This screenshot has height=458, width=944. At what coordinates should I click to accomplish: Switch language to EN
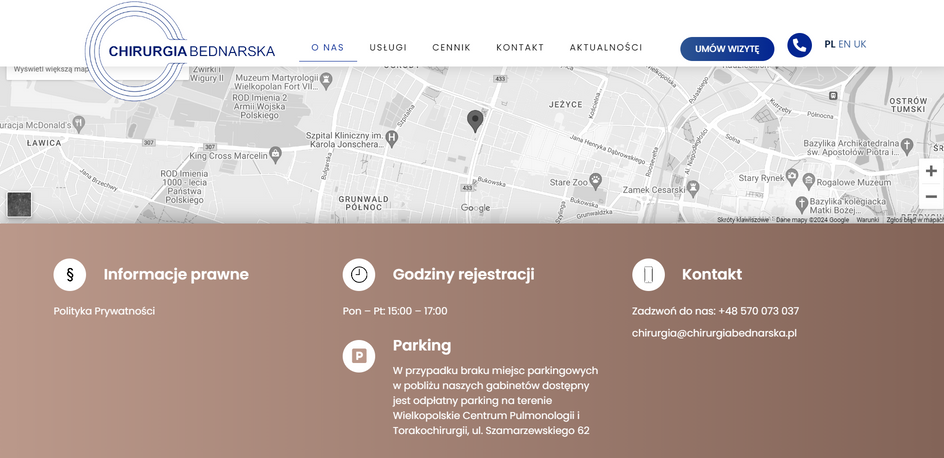pyautogui.click(x=845, y=44)
